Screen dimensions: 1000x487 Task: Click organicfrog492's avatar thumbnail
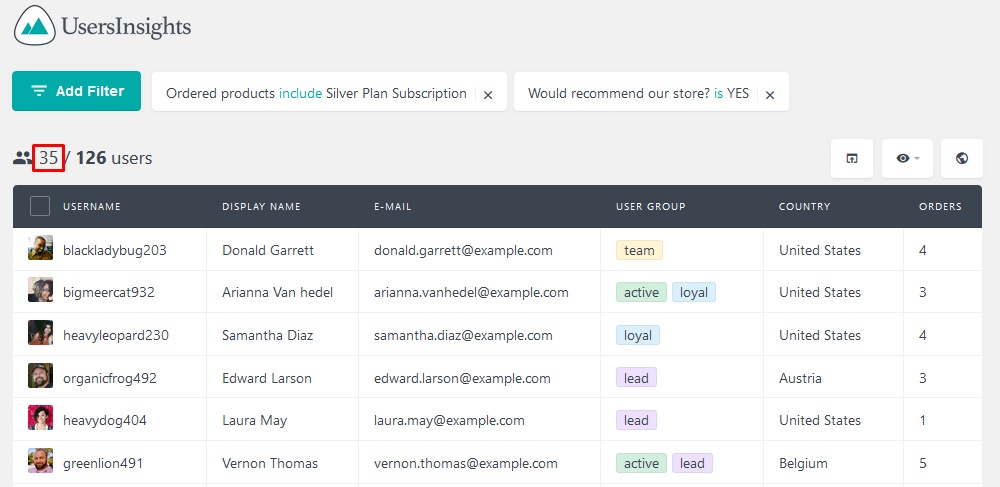pos(40,375)
